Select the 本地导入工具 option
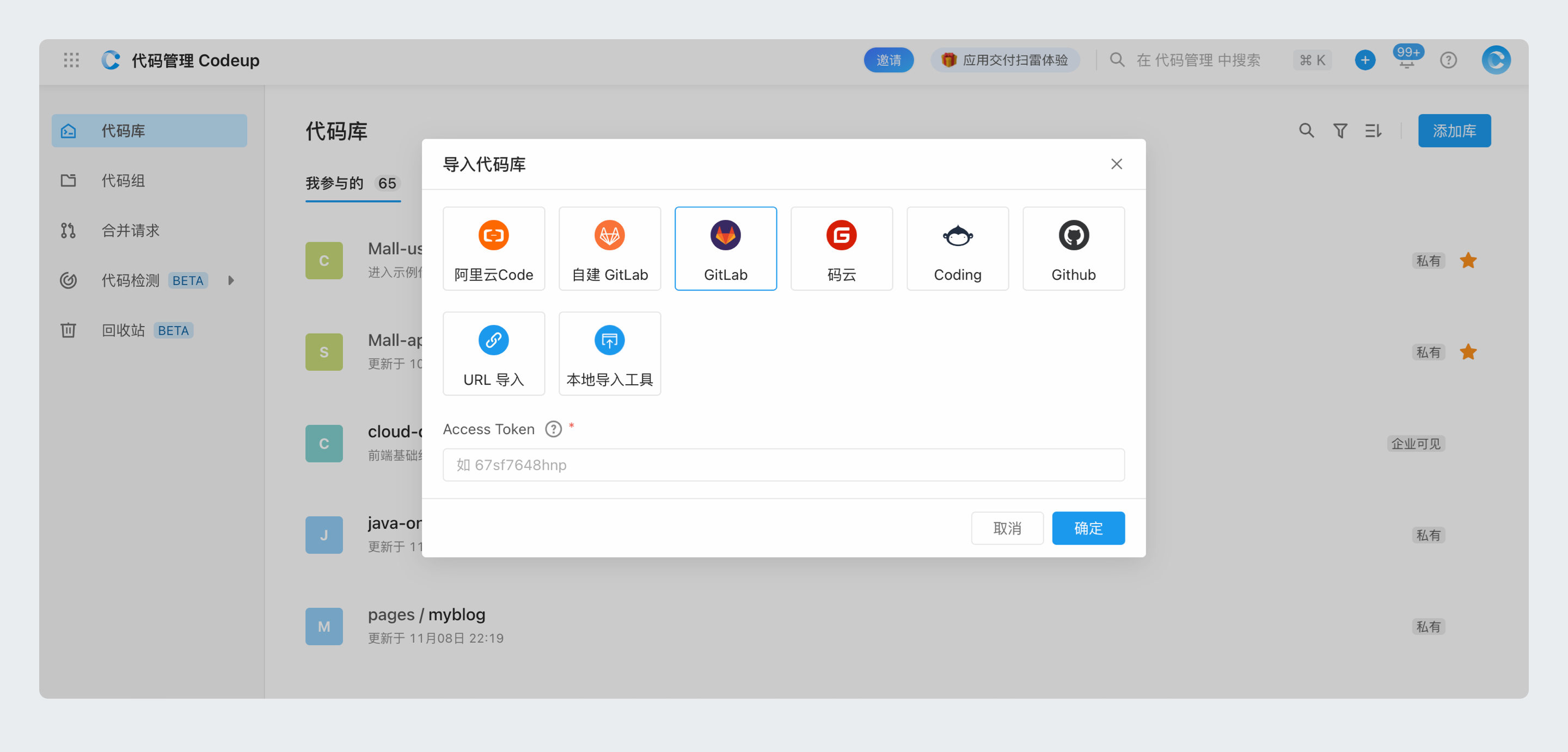The image size is (1568, 752). pos(609,354)
